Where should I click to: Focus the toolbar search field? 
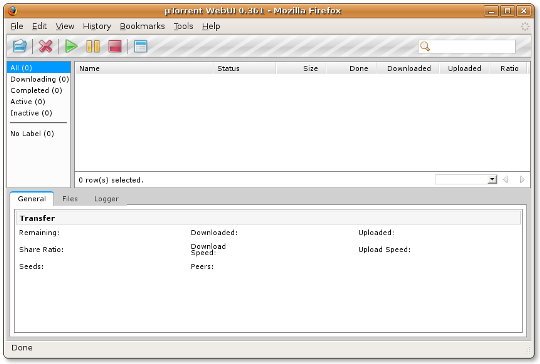coord(467,46)
